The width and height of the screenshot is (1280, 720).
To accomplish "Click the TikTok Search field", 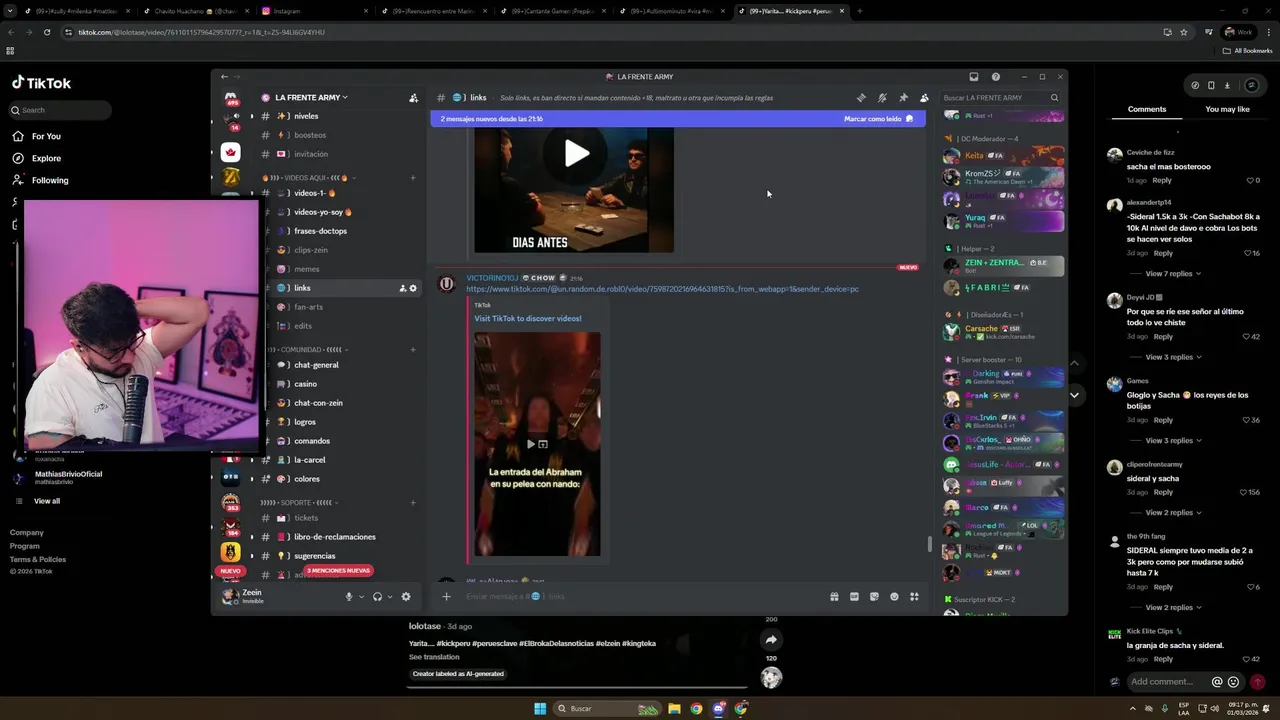I will point(60,110).
